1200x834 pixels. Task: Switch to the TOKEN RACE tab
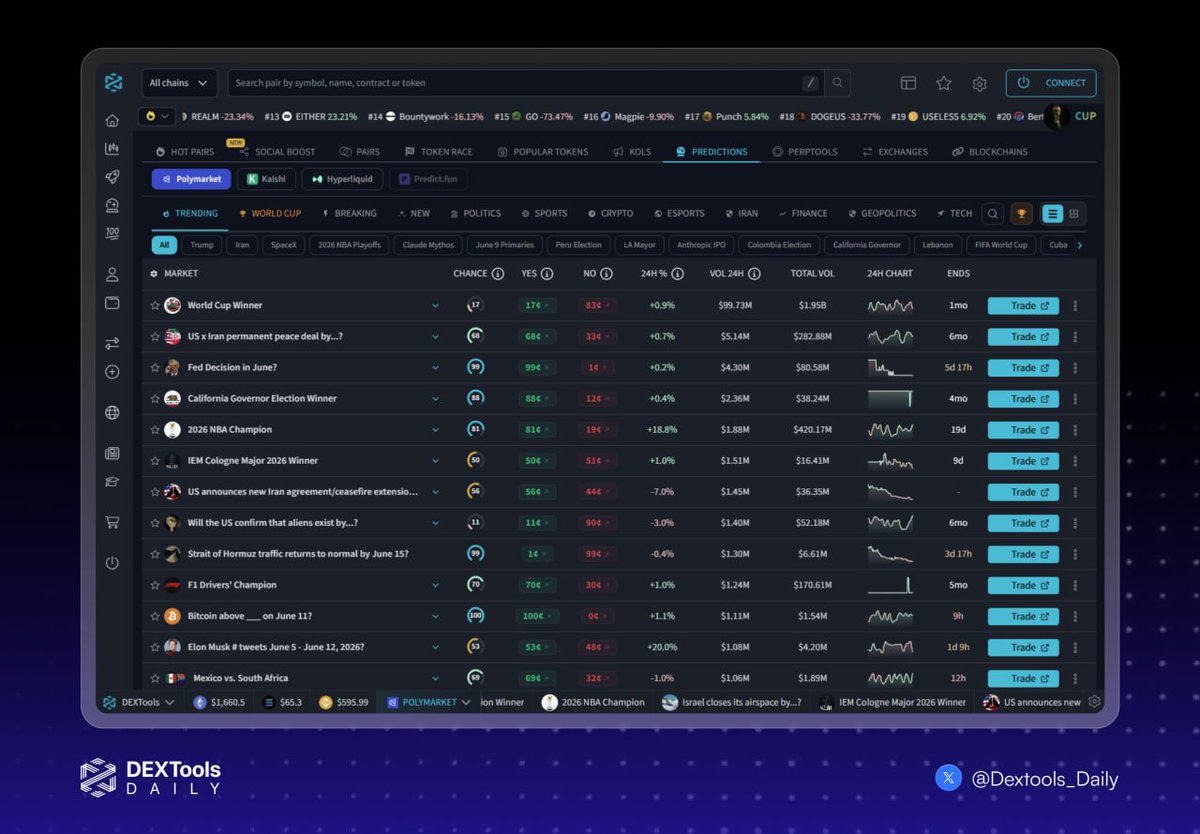439,152
